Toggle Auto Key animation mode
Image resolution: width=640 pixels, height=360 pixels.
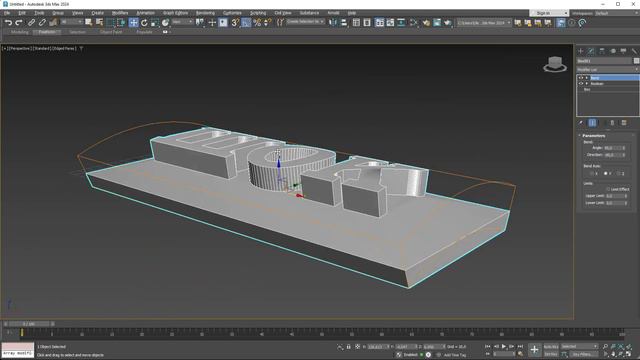tap(551, 347)
